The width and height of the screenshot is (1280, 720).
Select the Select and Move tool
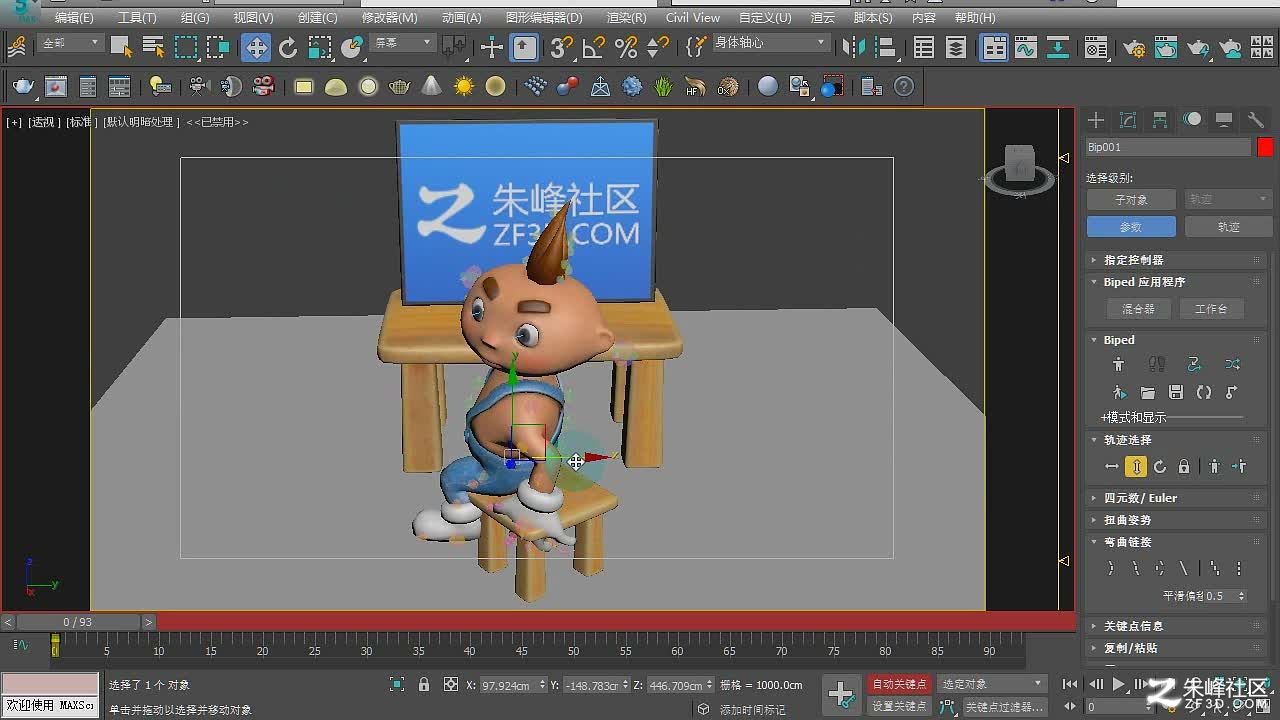256,47
